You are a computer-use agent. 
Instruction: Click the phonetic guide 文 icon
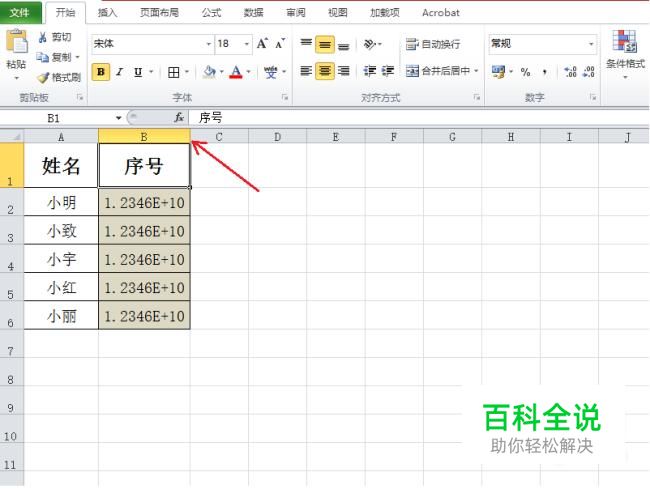271,72
